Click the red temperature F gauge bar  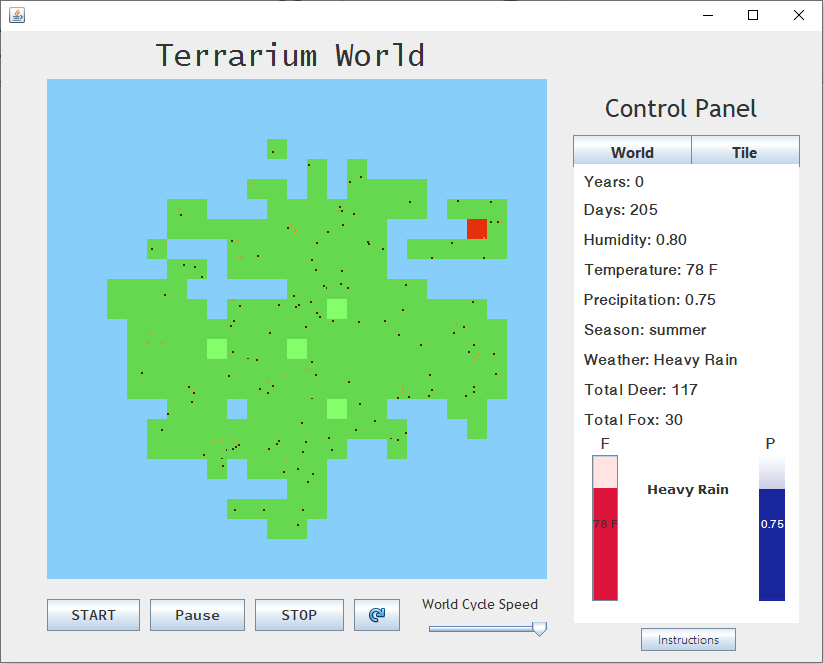[x=605, y=528]
